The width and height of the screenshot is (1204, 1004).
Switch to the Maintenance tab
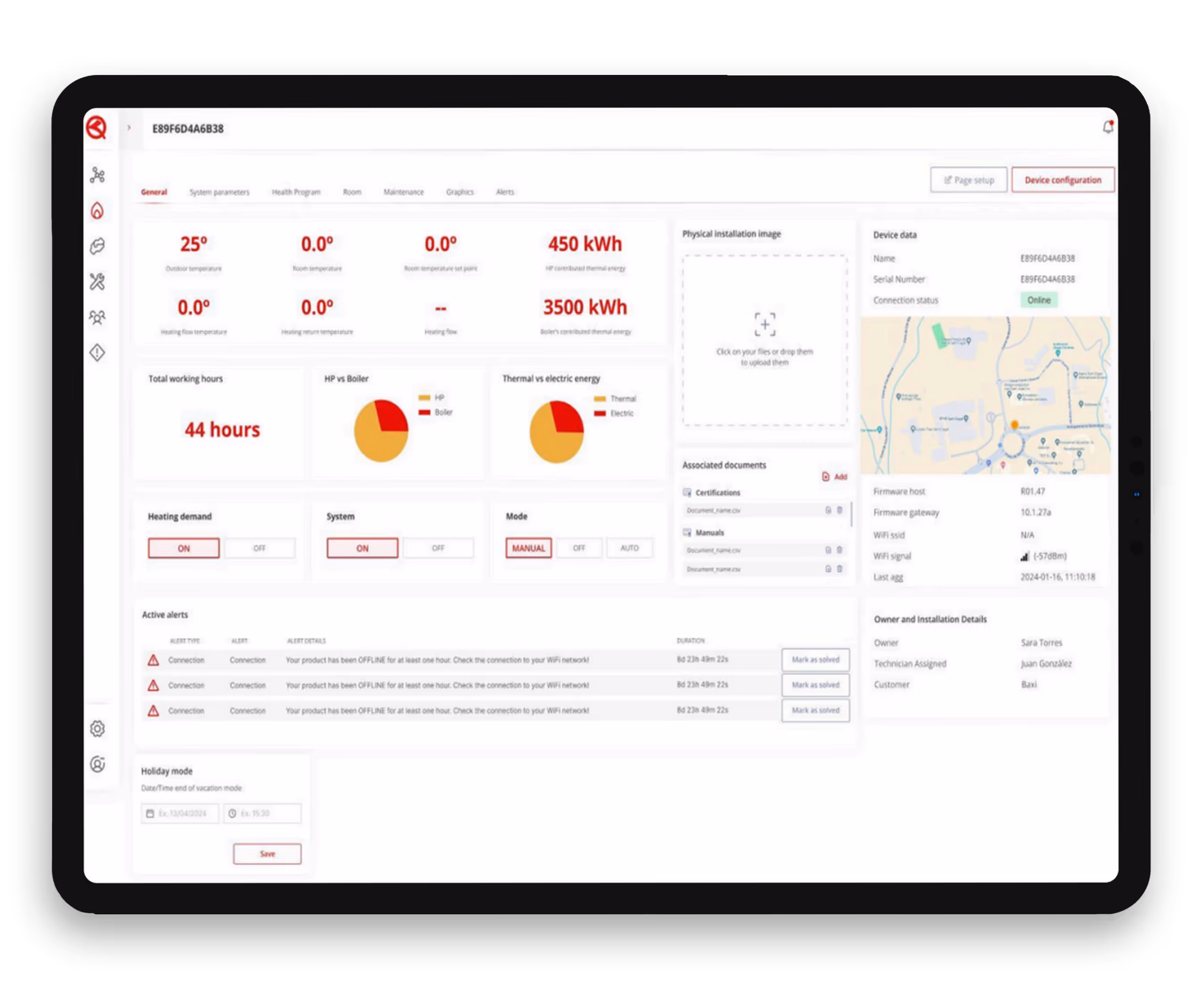click(x=403, y=192)
